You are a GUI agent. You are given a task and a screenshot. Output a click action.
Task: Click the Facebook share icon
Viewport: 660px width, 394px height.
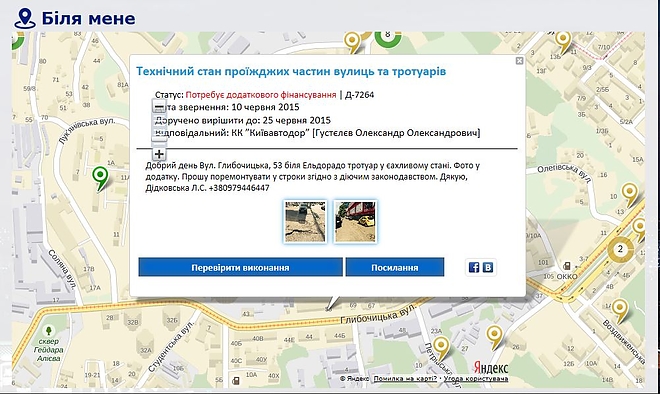(474, 267)
